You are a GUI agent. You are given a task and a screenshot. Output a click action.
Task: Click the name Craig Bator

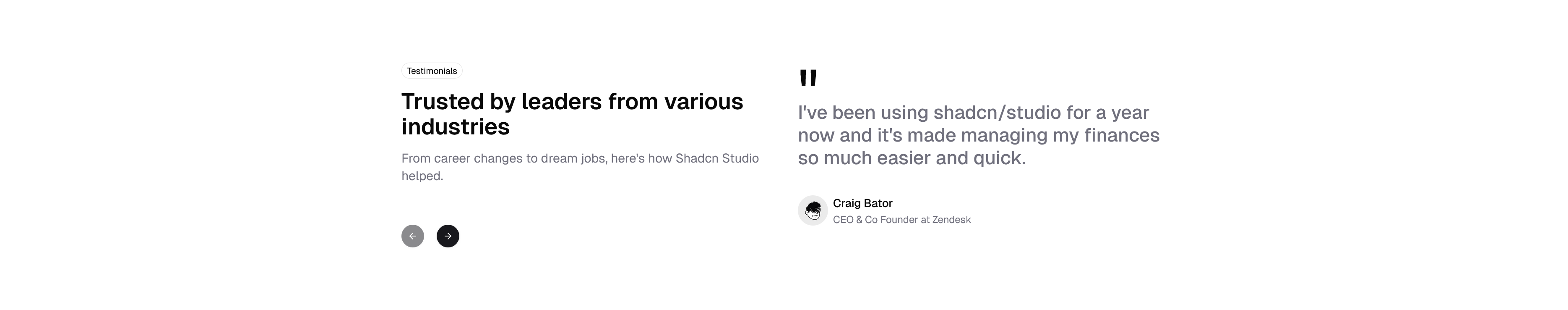point(862,203)
